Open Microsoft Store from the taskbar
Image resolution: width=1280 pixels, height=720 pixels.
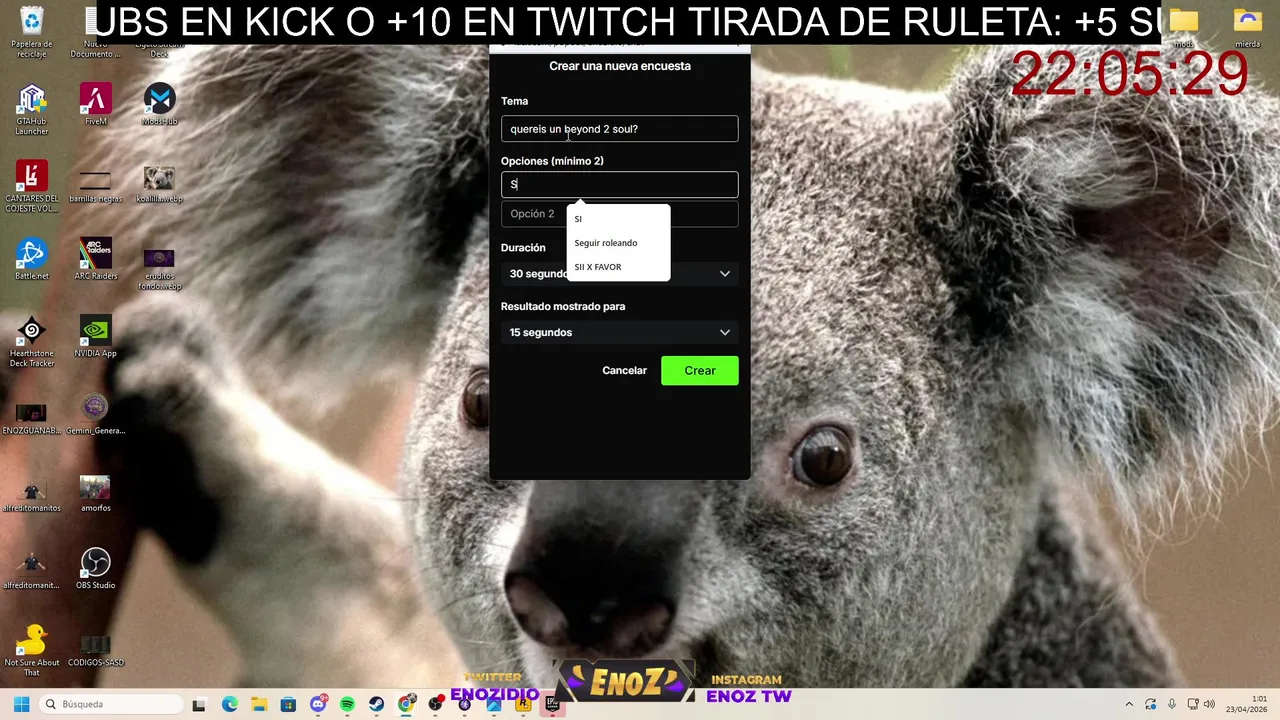(x=288, y=704)
